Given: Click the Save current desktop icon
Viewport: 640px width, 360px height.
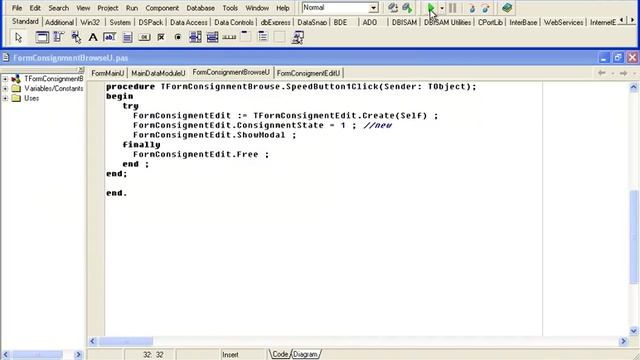Looking at the screenshot, I should click(x=393, y=8).
